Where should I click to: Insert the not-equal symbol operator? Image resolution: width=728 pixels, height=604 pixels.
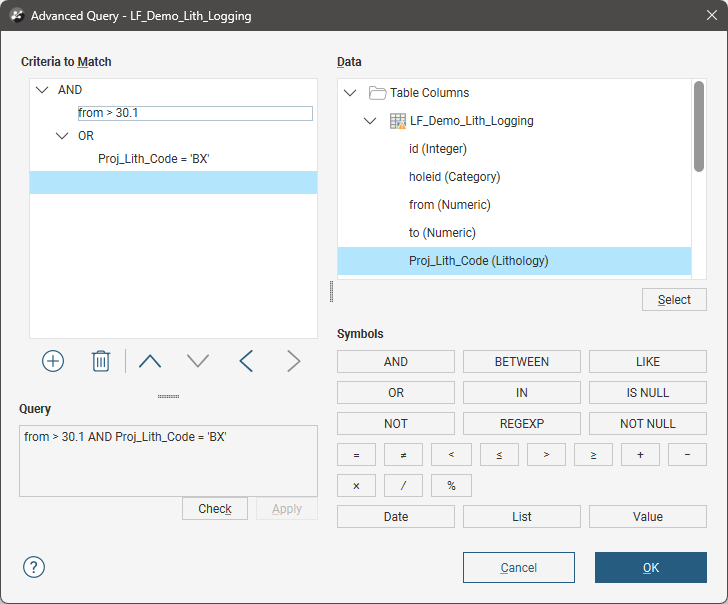(403, 455)
